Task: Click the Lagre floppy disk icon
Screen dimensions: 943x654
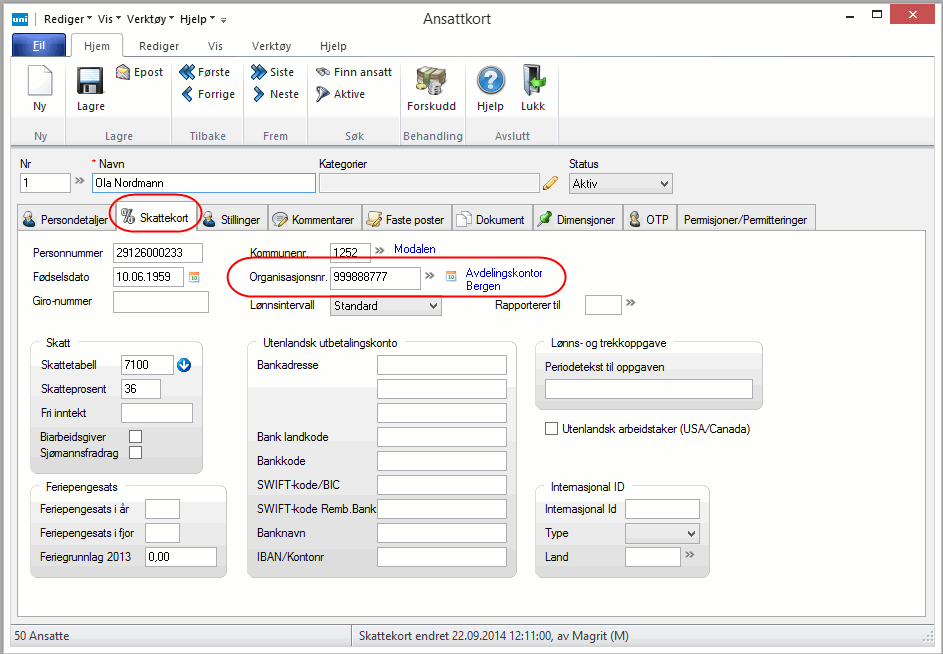Action: pyautogui.click(x=90, y=82)
